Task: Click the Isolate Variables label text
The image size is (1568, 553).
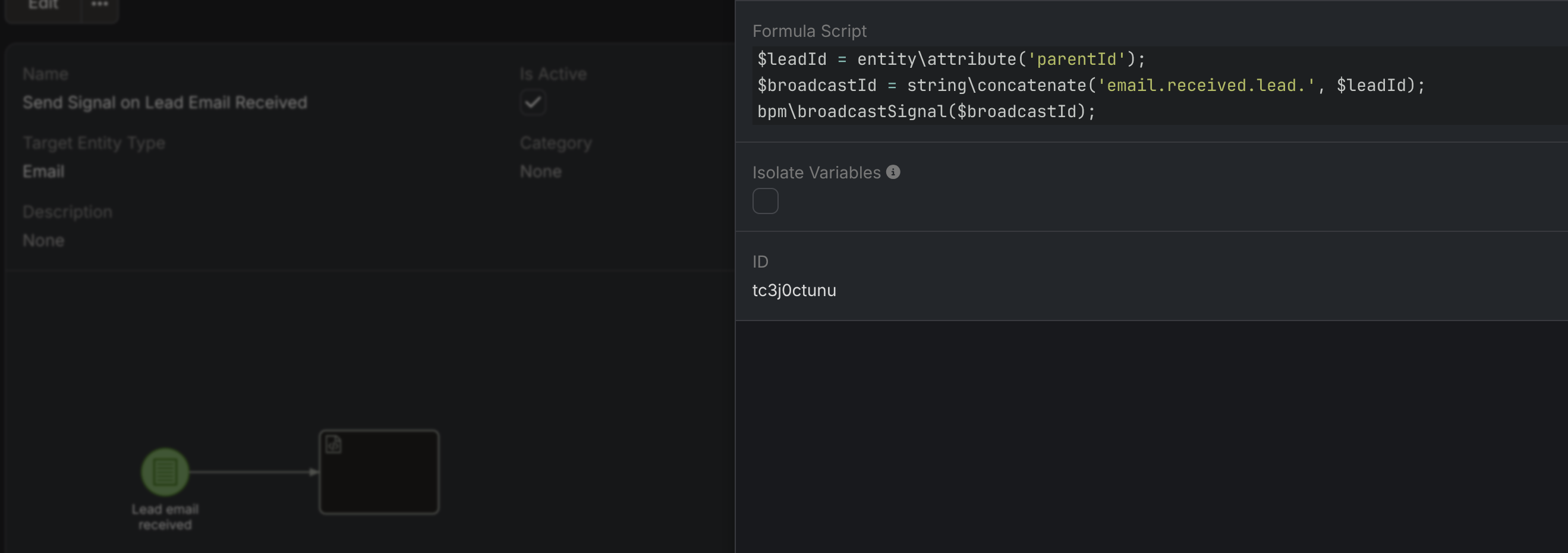Action: point(816,173)
